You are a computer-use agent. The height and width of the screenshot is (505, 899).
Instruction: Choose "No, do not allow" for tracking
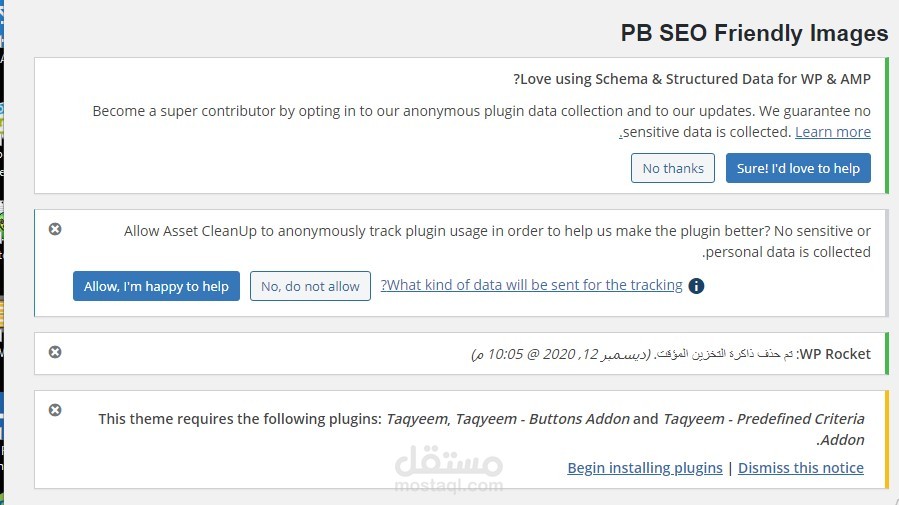(310, 286)
